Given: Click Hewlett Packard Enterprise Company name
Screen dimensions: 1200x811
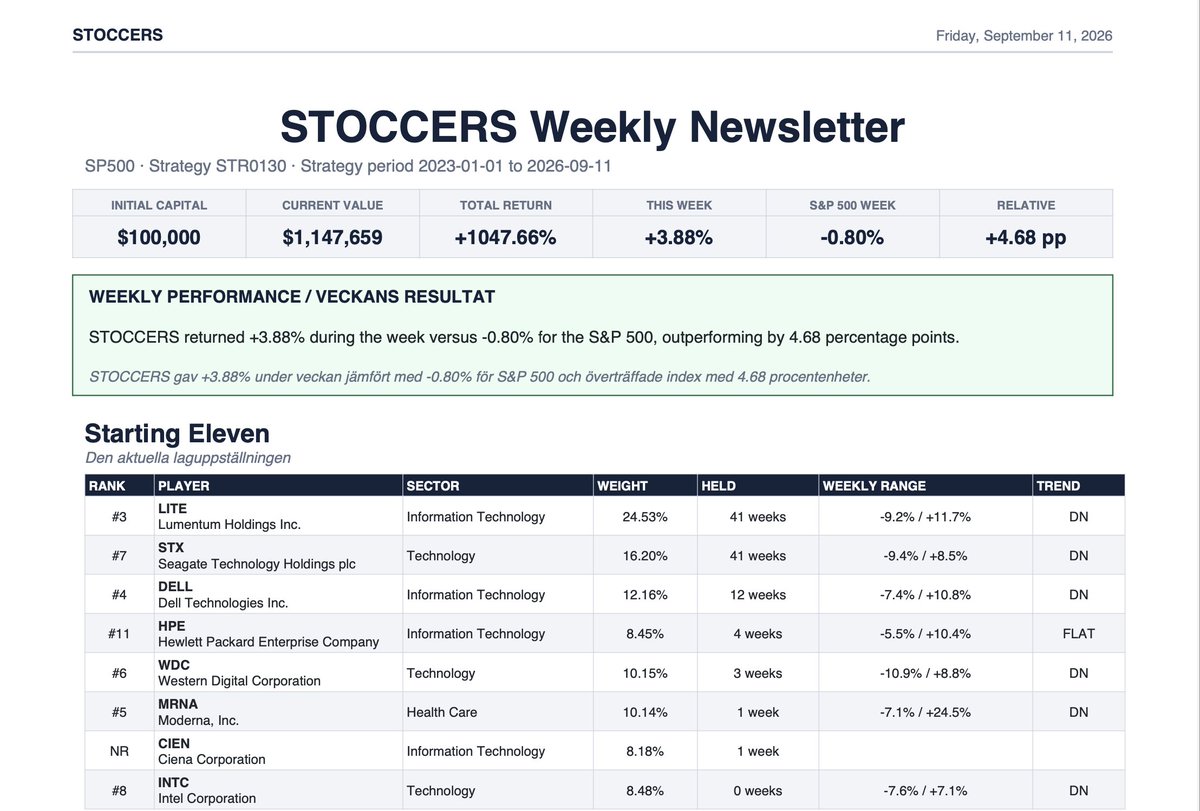Looking at the screenshot, I should pos(268,641).
